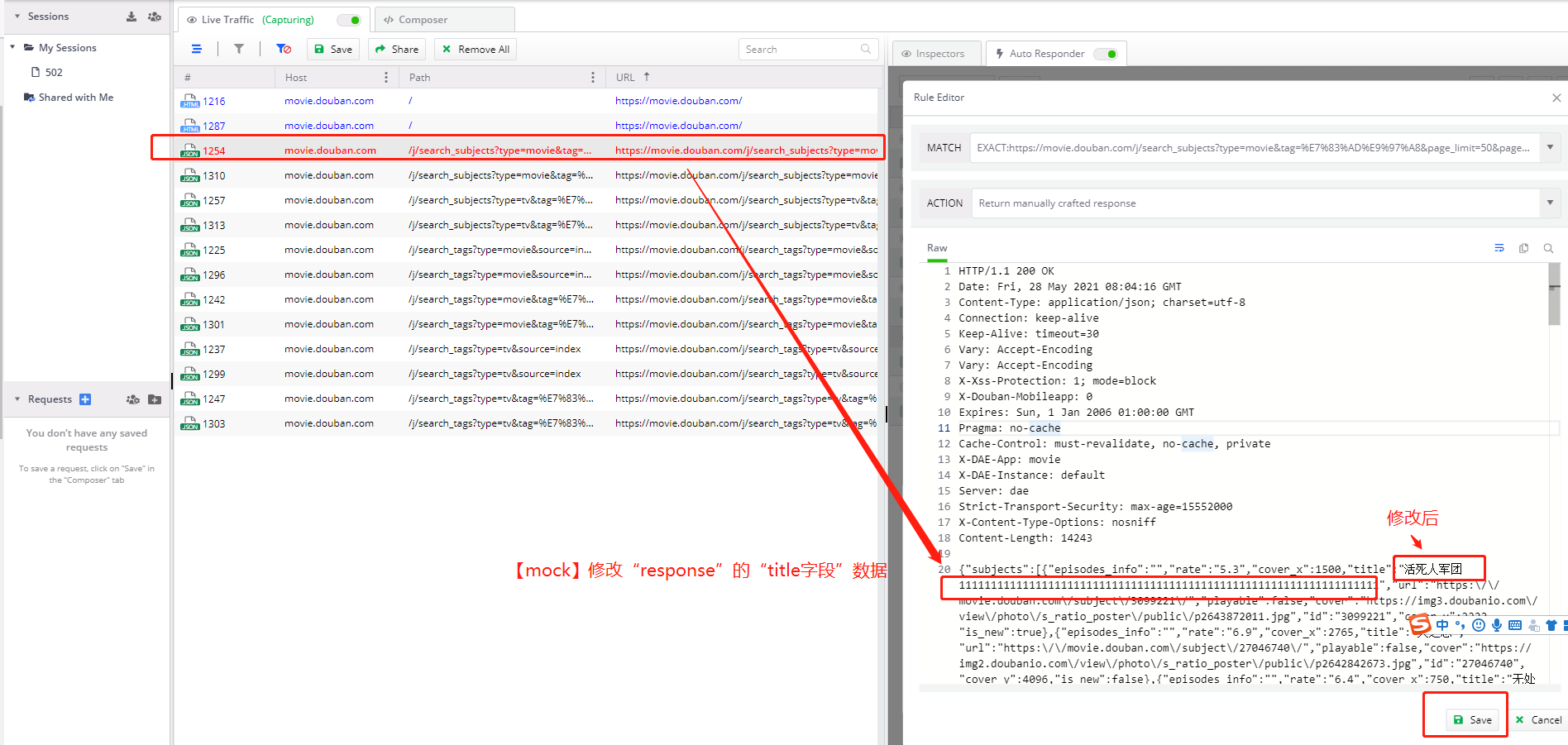Click the 502 saved session file icon
1568x745 pixels.
tap(36, 73)
